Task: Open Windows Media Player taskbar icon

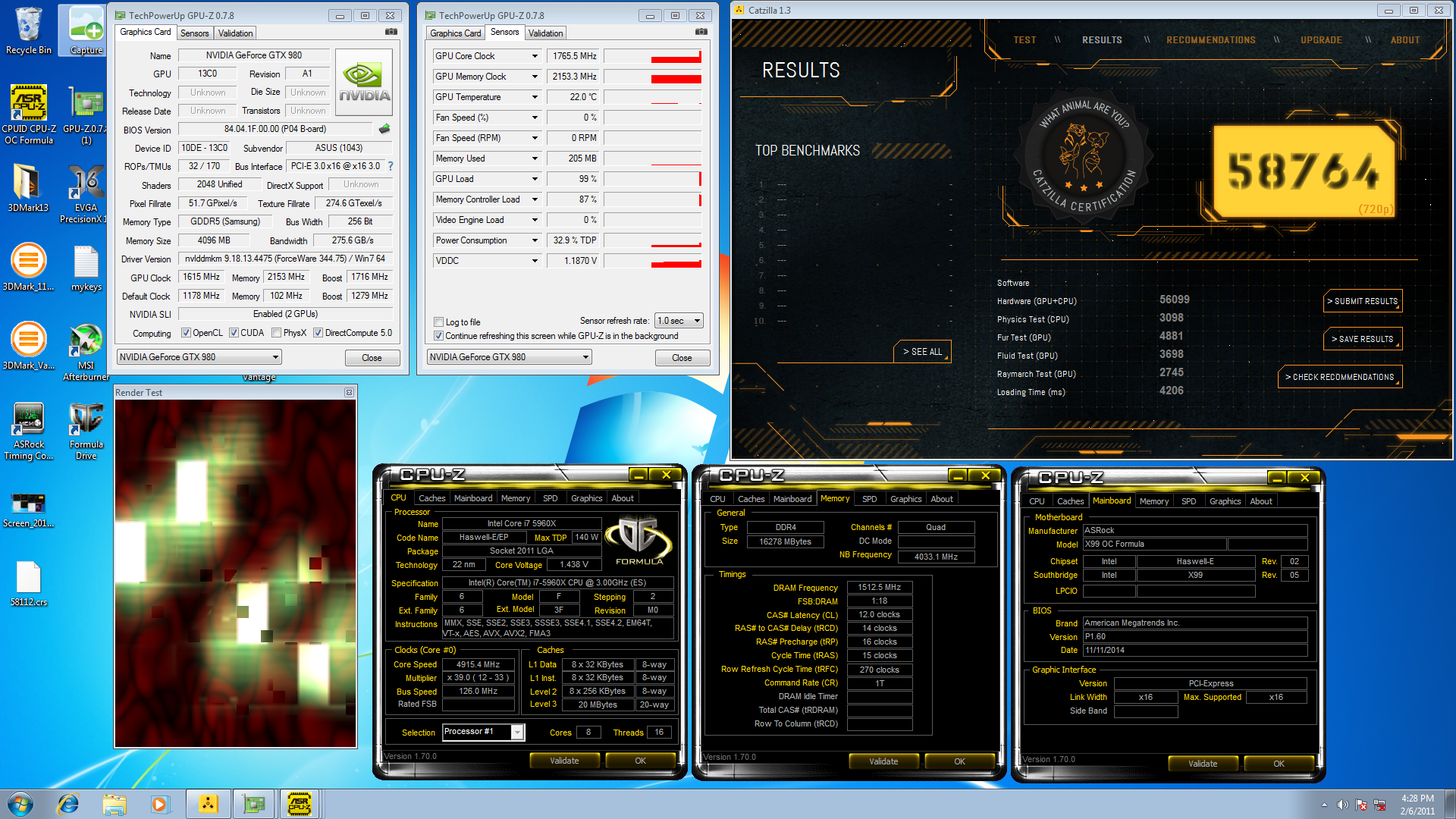Action: 159,804
